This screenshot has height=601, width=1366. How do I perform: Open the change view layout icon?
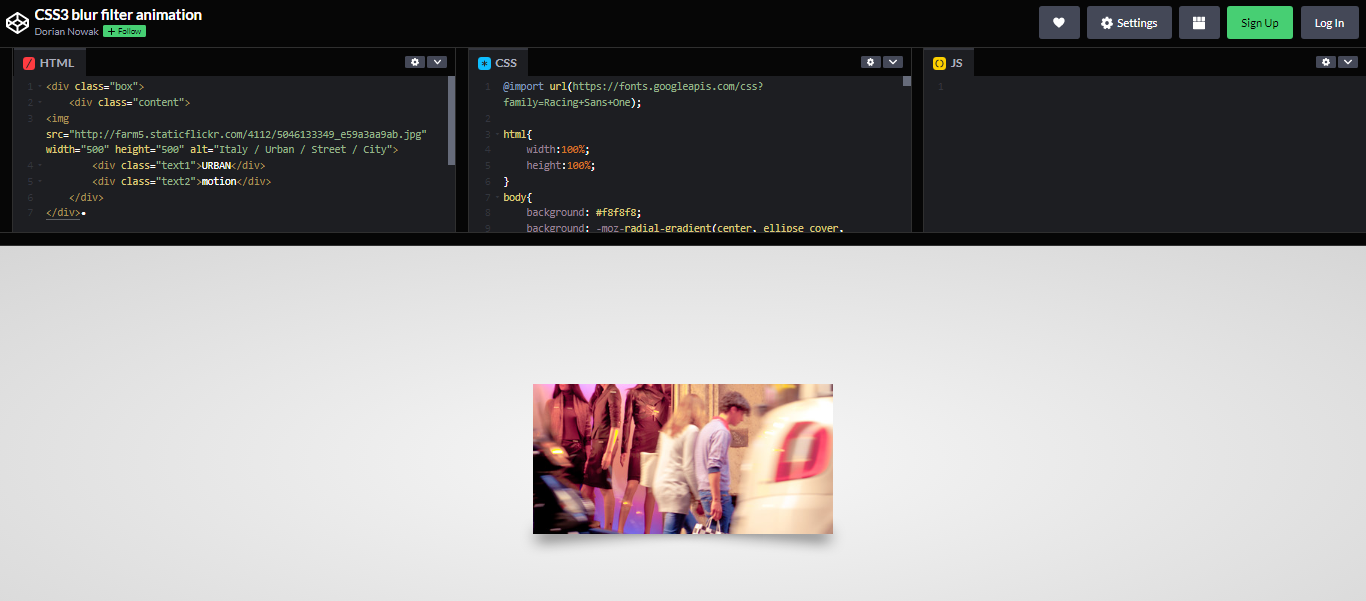tap(1199, 22)
